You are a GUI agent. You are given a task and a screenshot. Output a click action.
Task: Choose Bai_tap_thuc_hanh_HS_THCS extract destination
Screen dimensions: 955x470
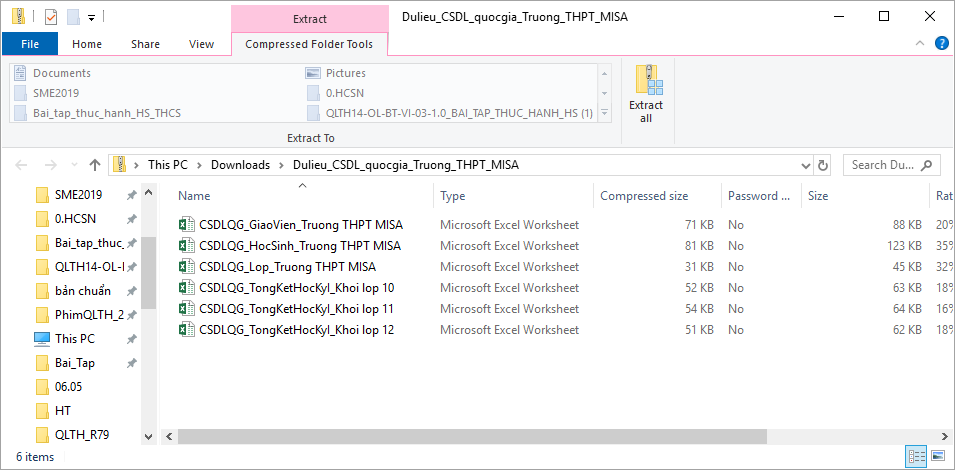click(x=99, y=113)
